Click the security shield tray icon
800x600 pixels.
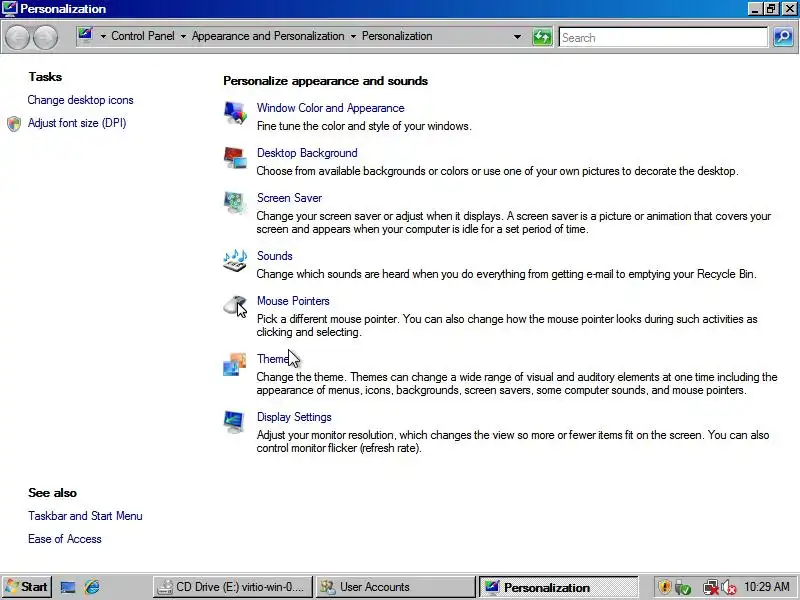coord(664,587)
